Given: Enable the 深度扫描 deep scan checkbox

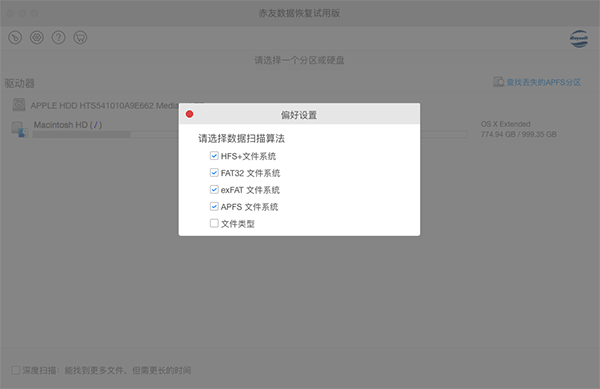Looking at the screenshot, I should [16, 370].
